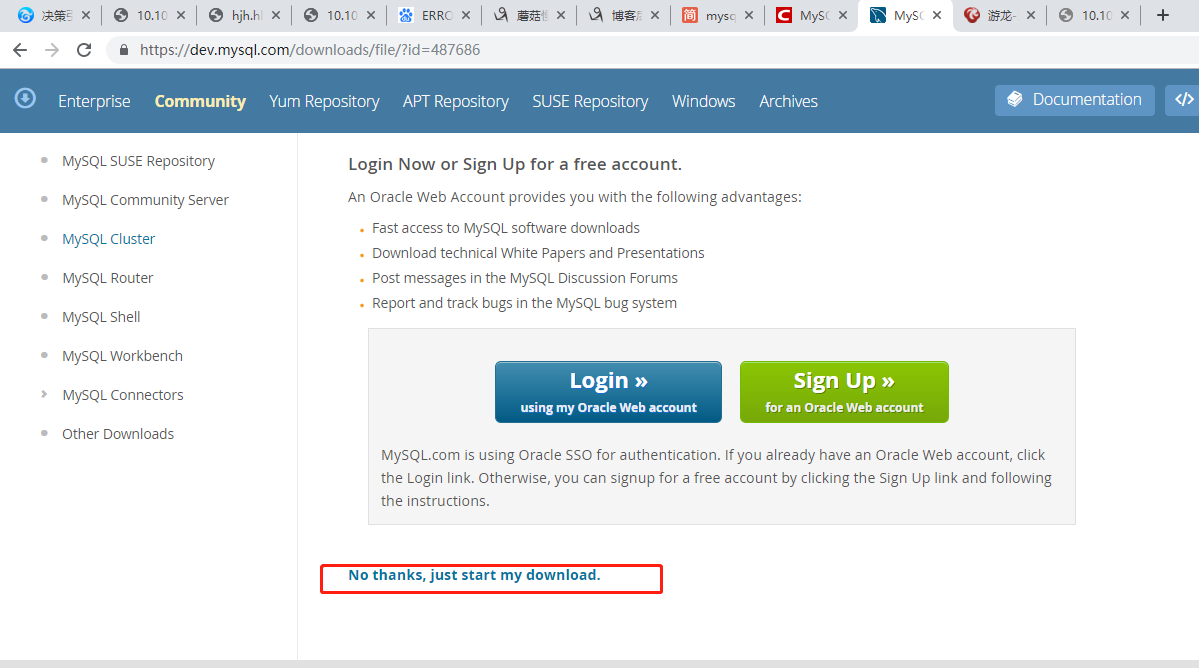
Task: Select the Community nav item
Action: pos(200,101)
